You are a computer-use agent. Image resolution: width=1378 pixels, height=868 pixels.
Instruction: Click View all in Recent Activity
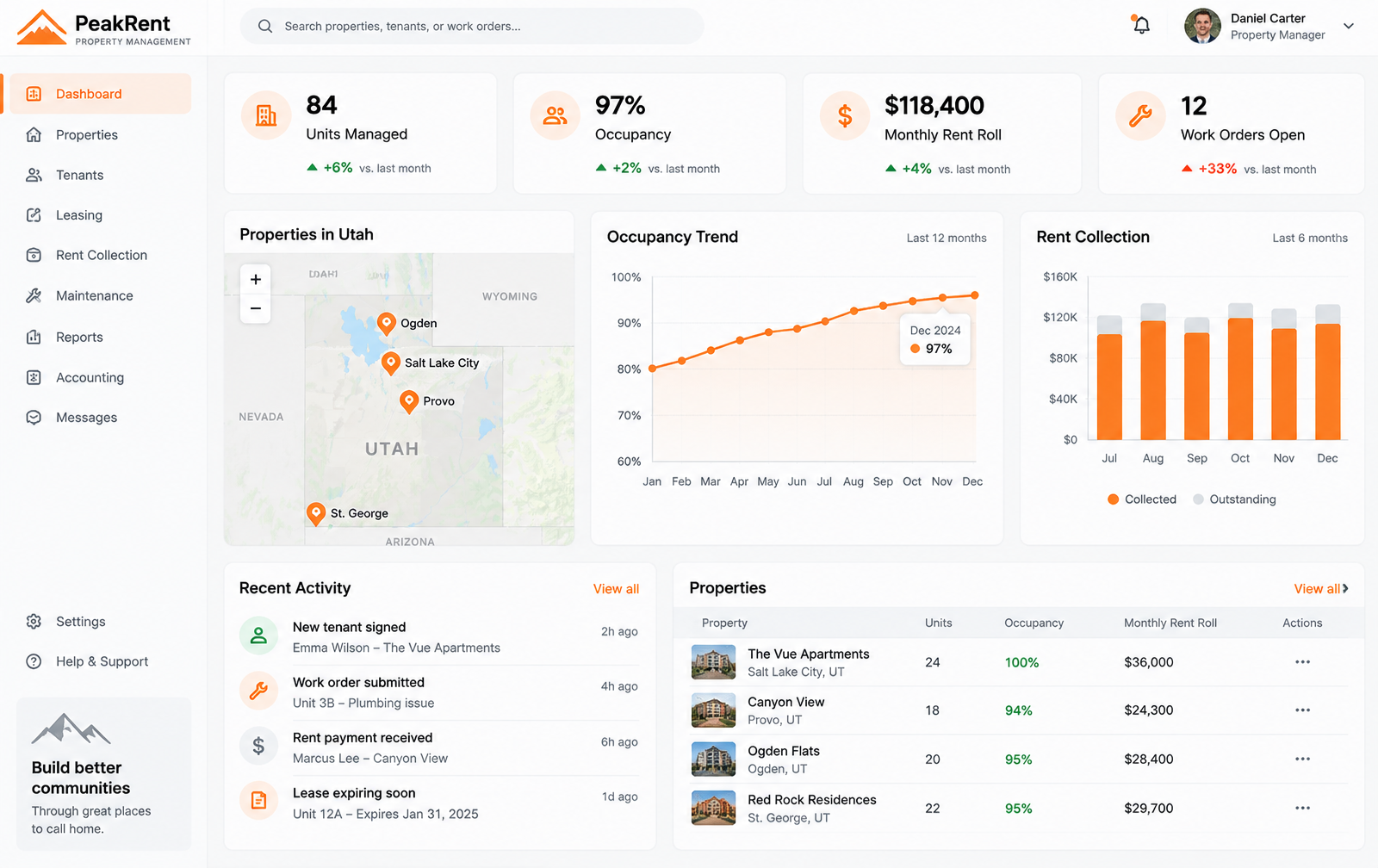pos(616,589)
